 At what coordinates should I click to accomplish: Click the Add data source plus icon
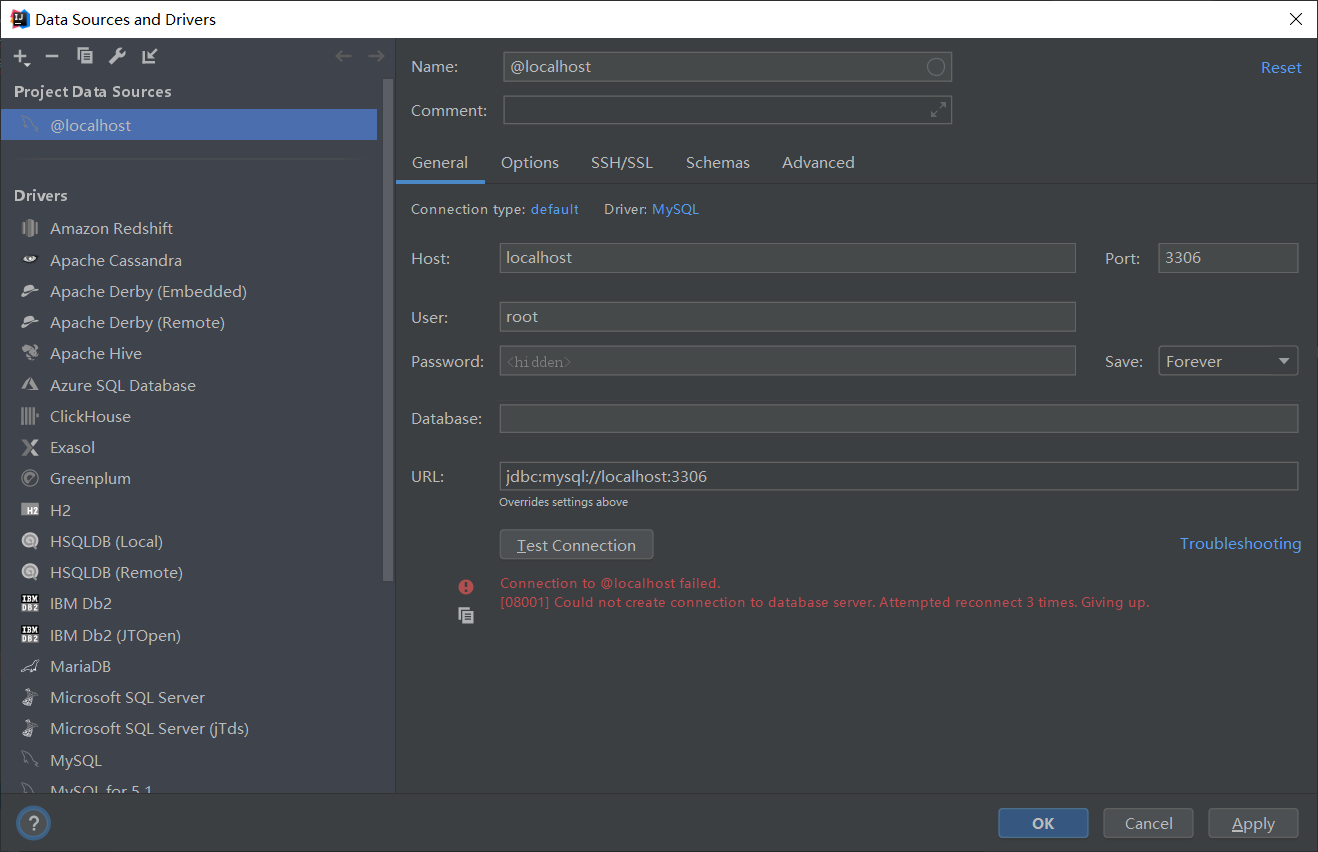21,57
